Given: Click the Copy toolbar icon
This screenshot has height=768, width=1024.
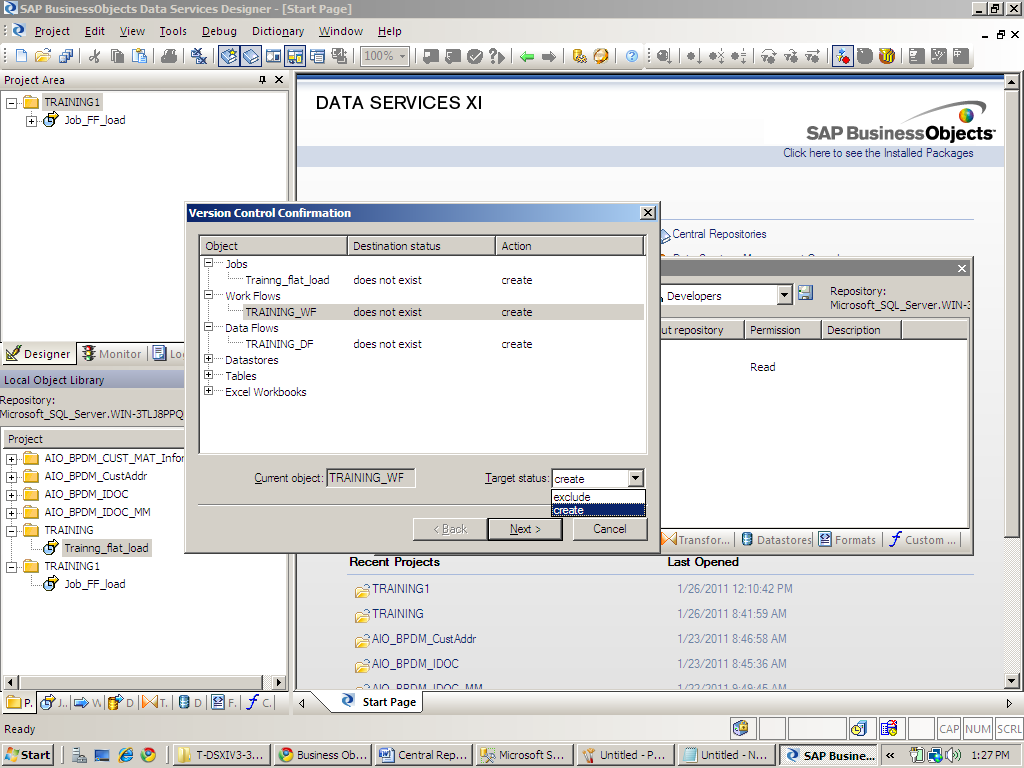Looking at the screenshot, I should tap(117, 56).
